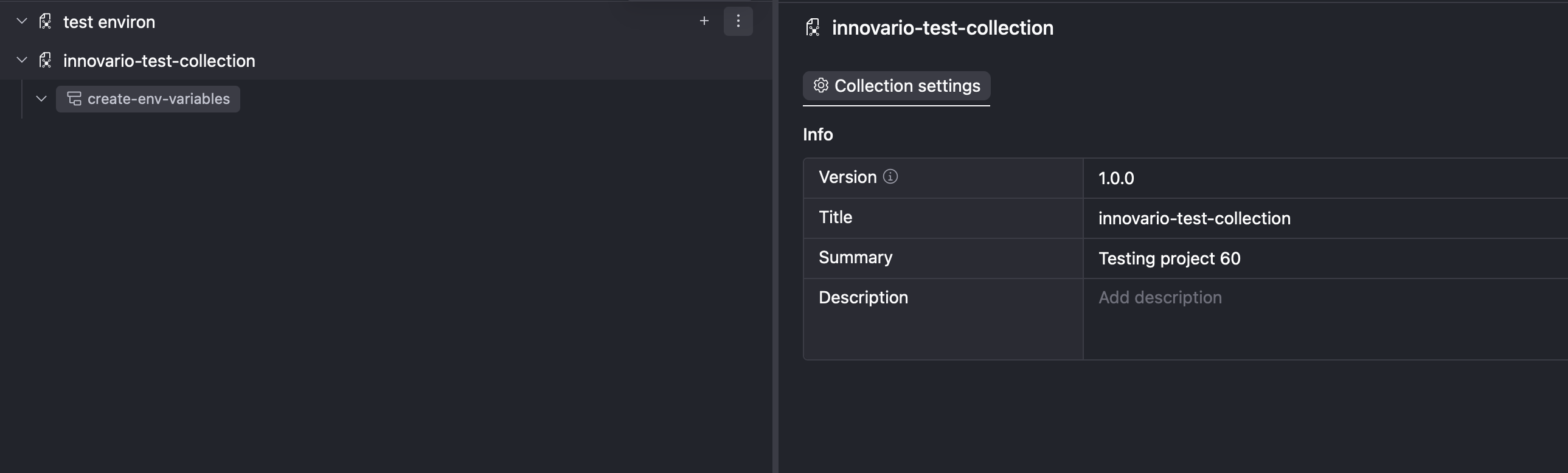
Task: Select innovario-test-collection in the sidebar tree
Action: click(159, 61)
